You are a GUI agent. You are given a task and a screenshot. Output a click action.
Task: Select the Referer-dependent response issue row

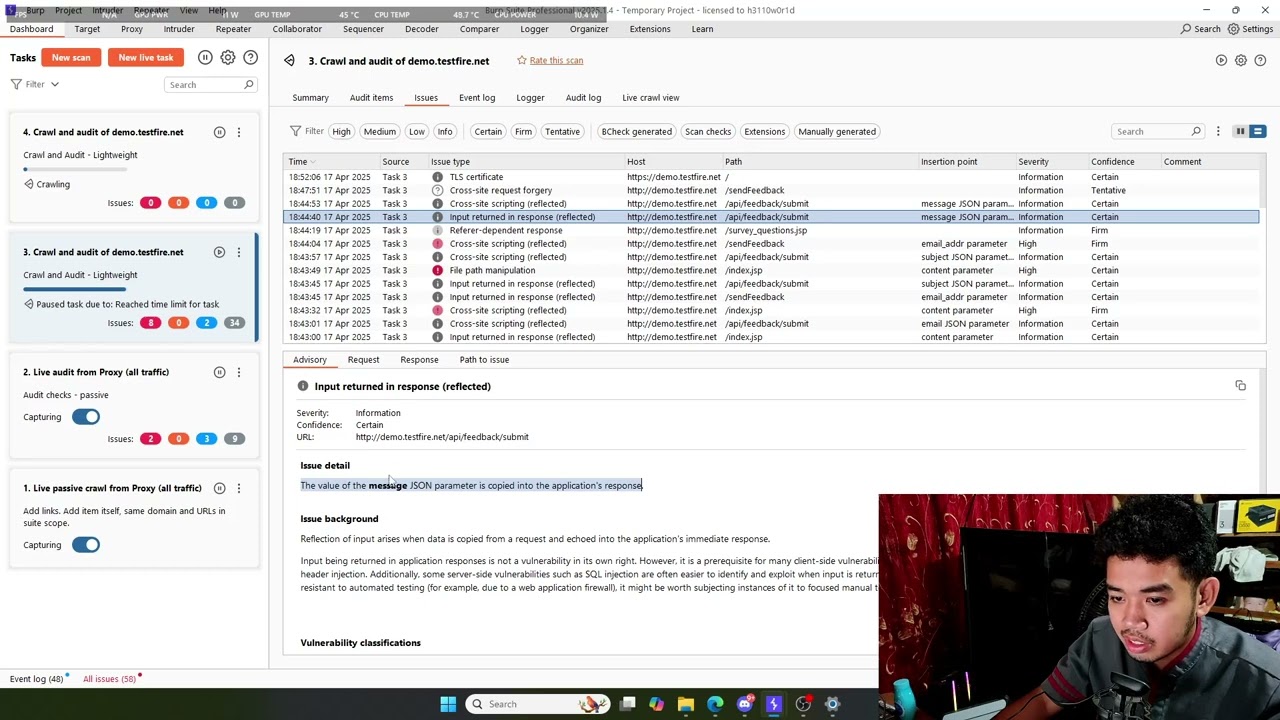coord(771,230)
